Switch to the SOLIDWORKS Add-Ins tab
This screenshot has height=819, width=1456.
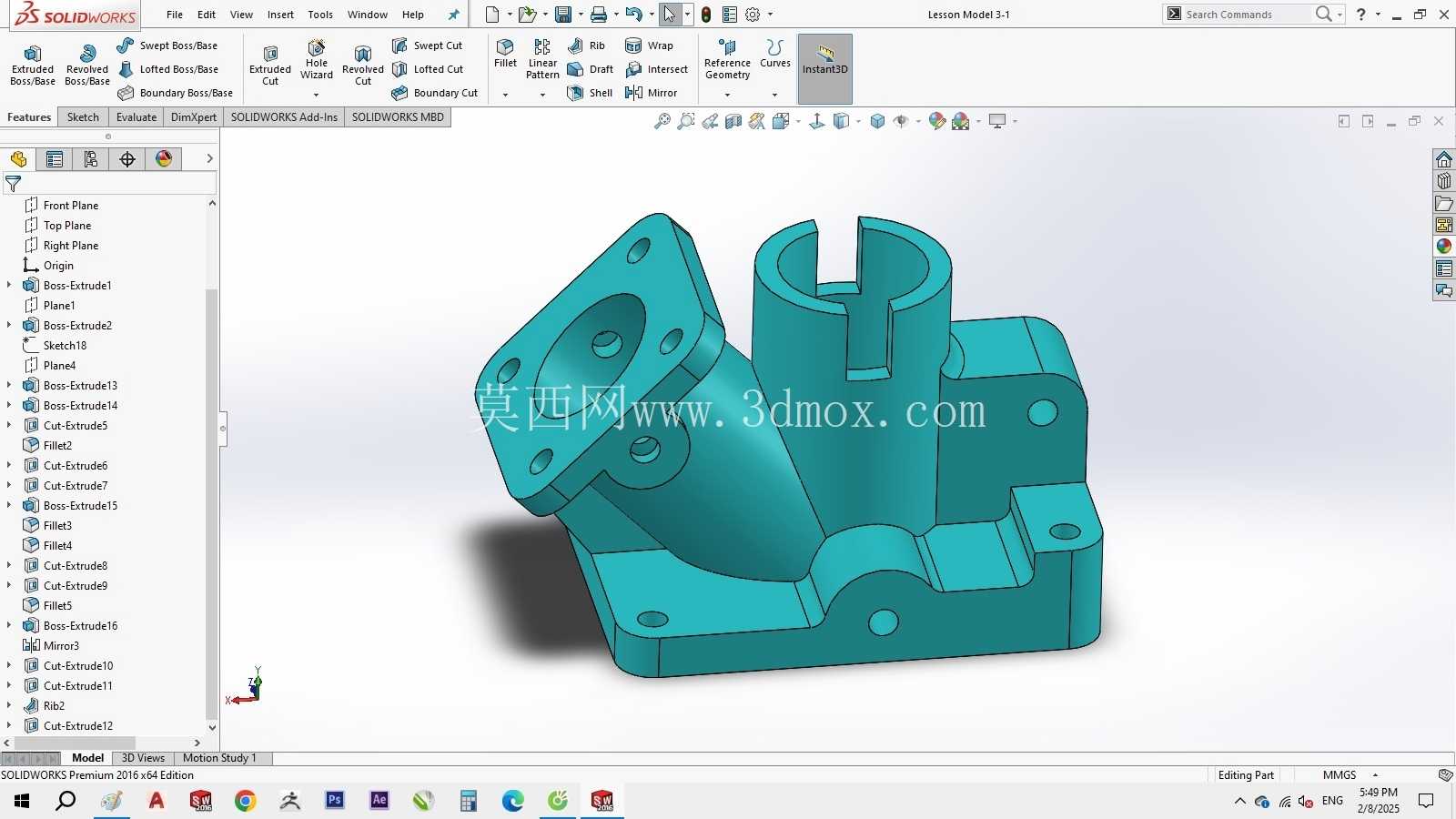click(x=284, y=117)
